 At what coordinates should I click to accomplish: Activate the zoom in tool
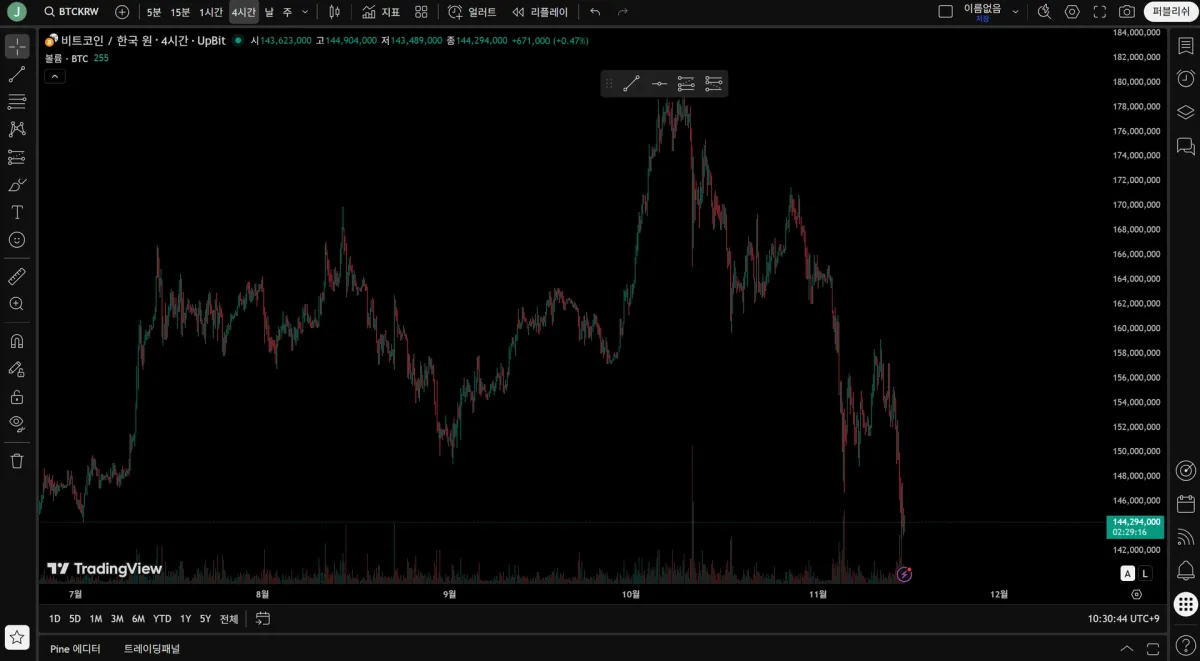(x=17, y=304)
